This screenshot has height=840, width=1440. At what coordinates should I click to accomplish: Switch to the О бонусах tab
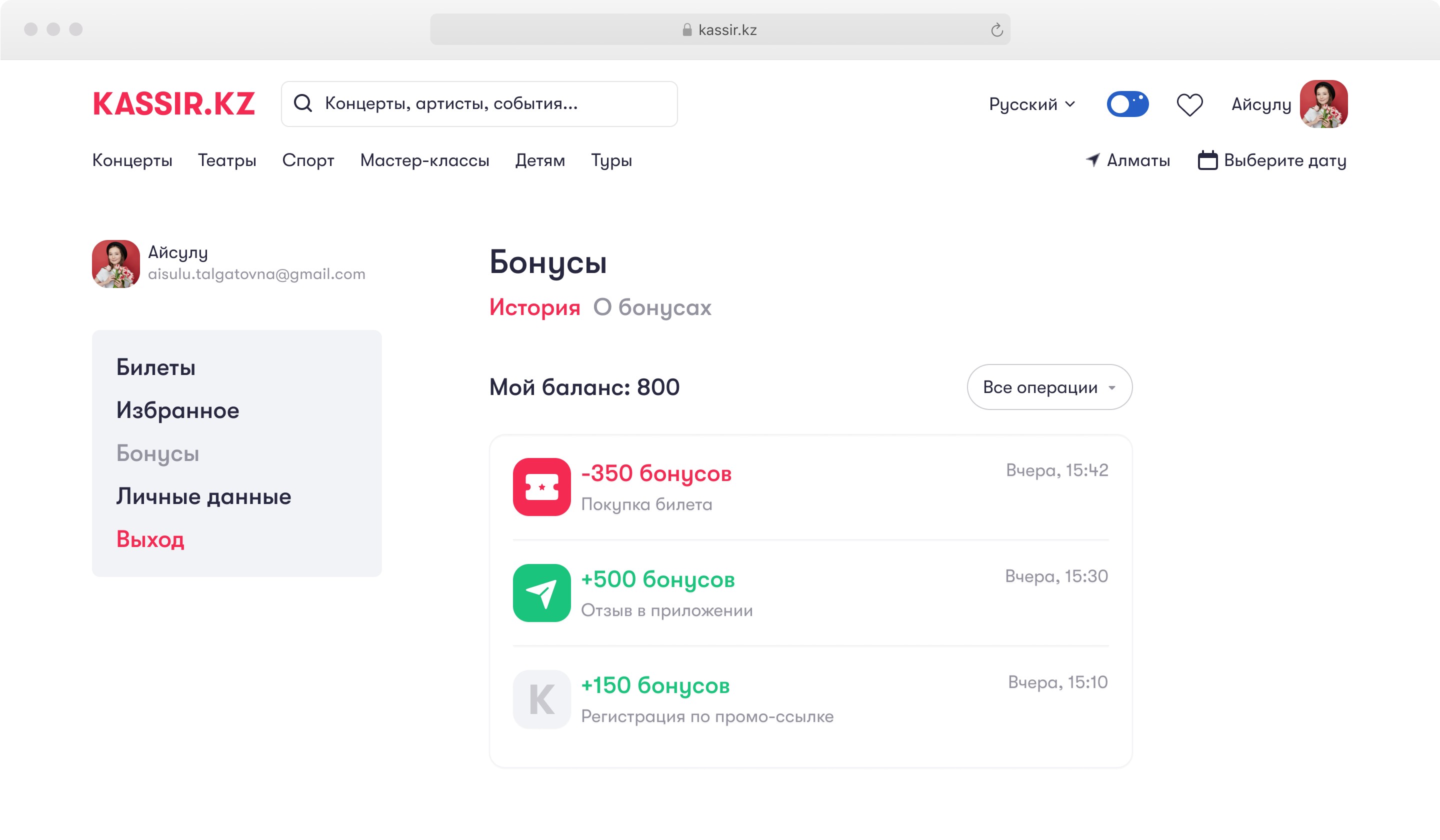pyautogui.click(x=652, y=307)
